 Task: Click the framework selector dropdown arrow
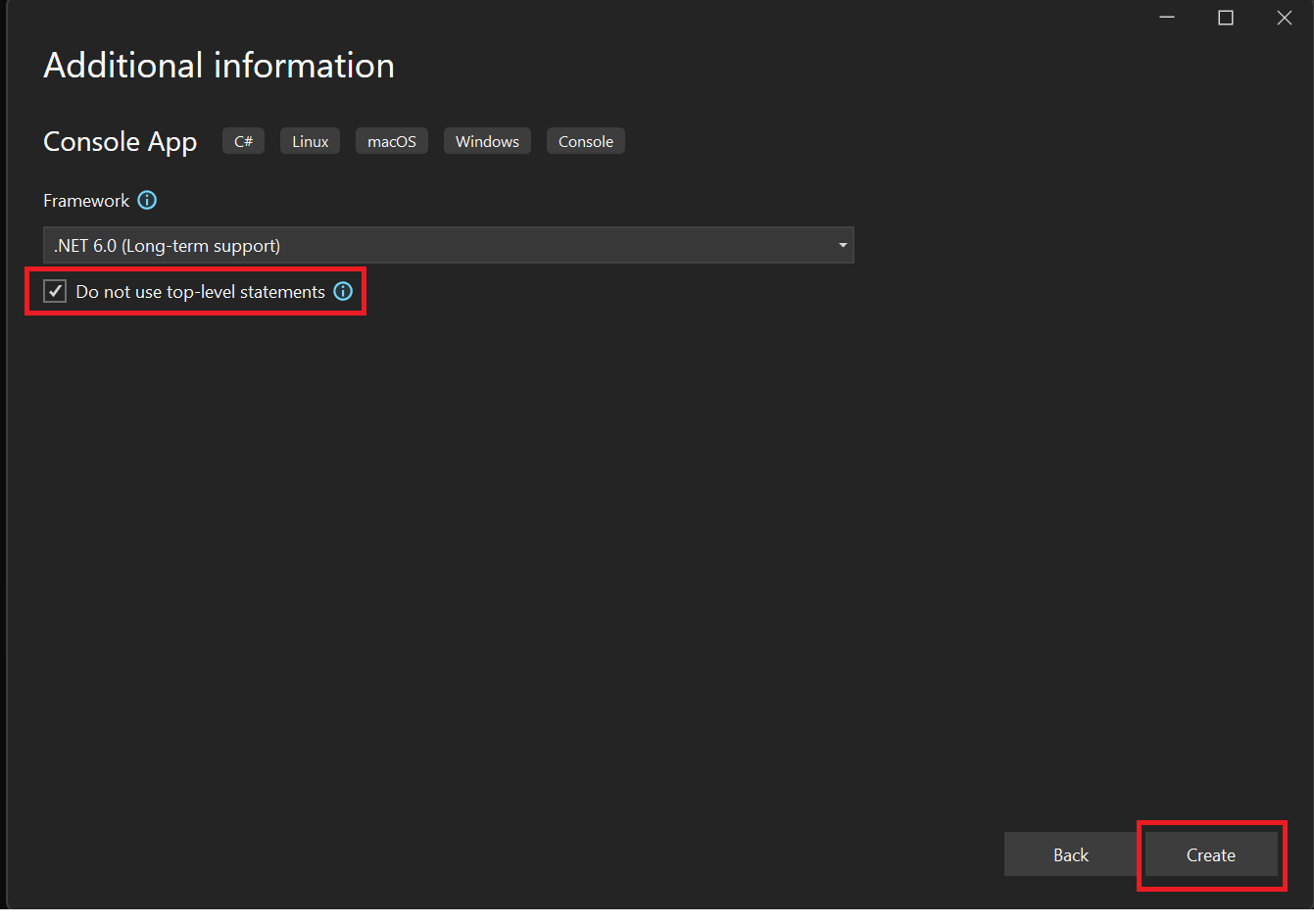coord(842,244)
